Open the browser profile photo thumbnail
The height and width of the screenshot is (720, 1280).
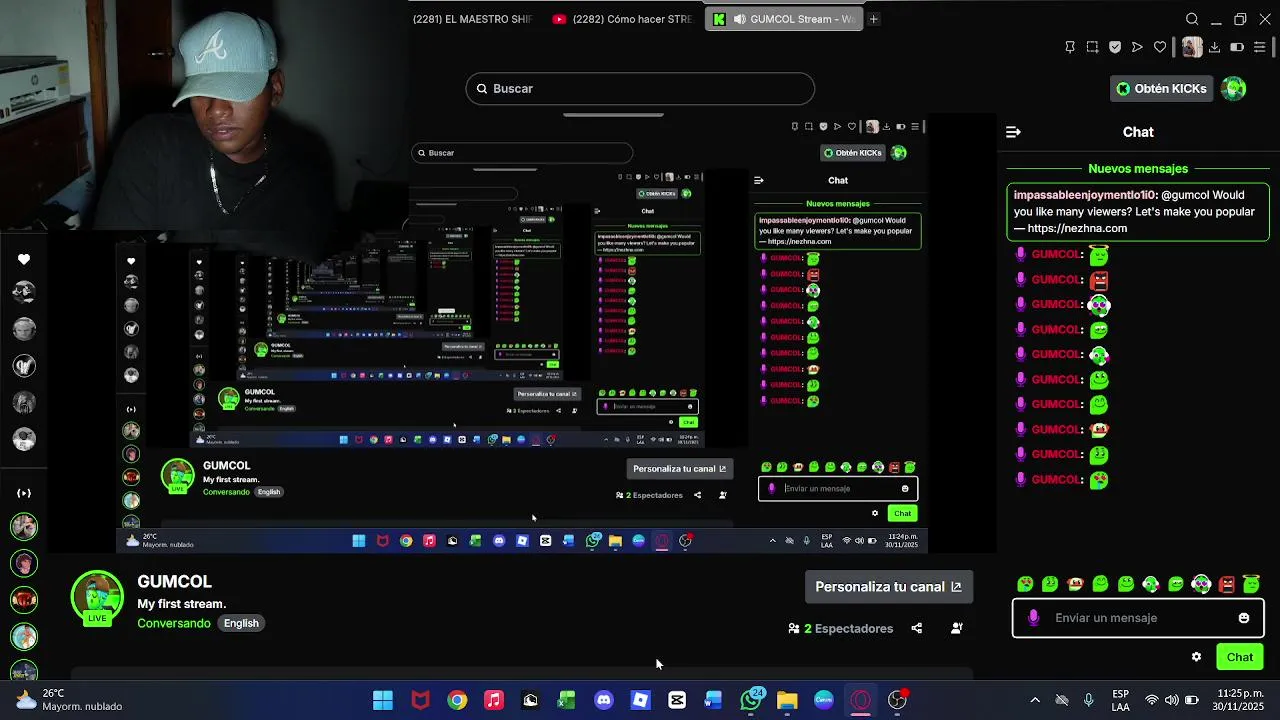point(1191,47)
